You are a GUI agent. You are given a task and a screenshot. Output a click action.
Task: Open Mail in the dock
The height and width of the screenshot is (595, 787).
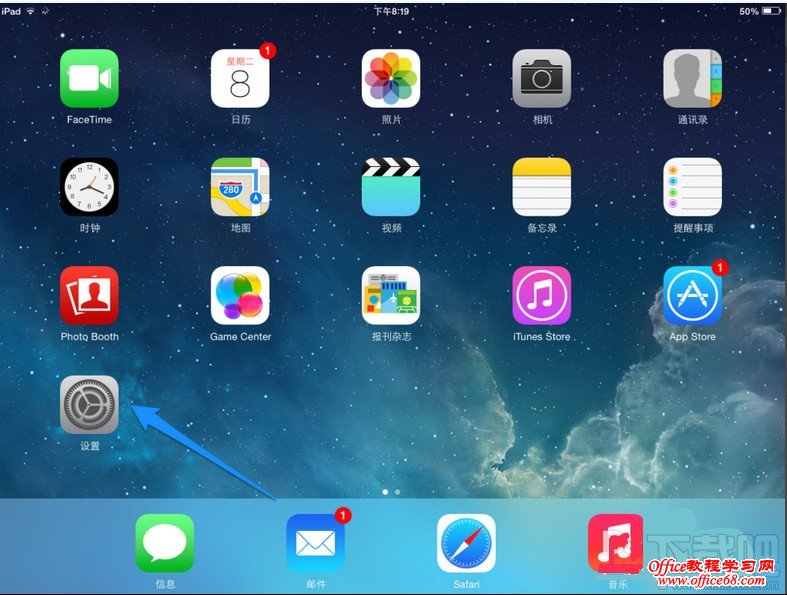315,543
